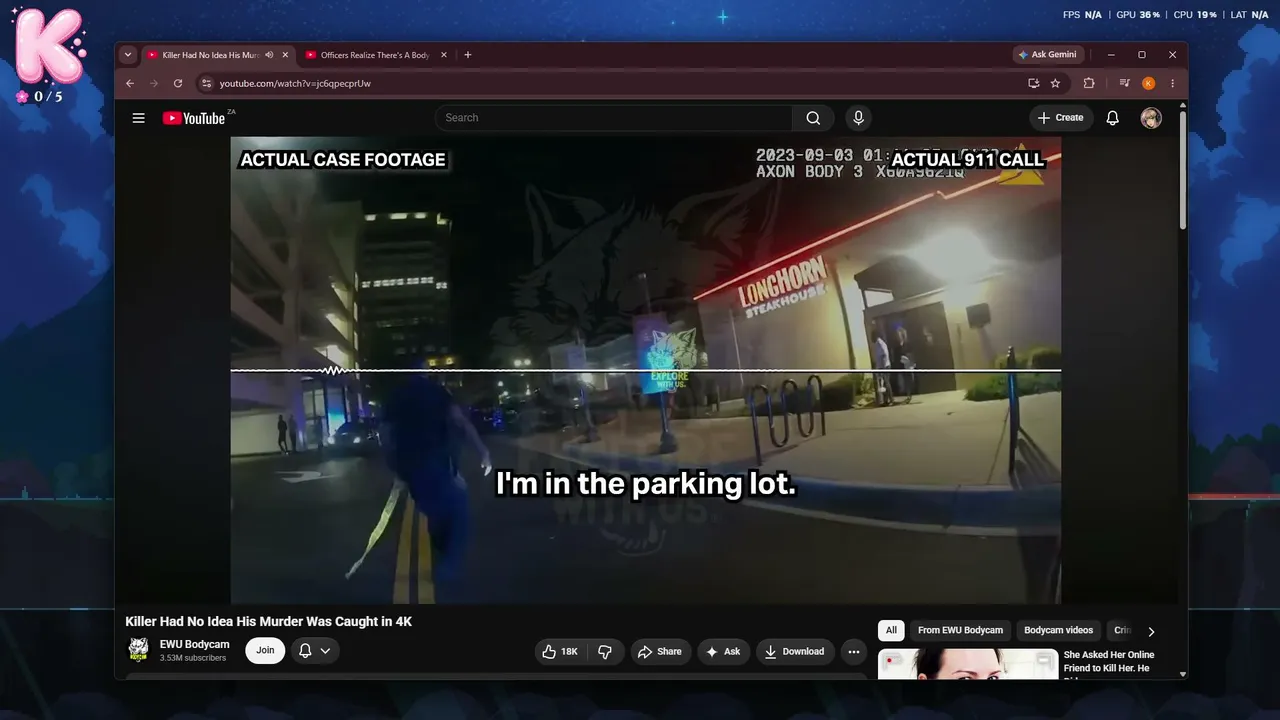Open the tab search dropdown arrow
The height and width of the screenshot is (720, 1280).
click(x=128, y=55)
